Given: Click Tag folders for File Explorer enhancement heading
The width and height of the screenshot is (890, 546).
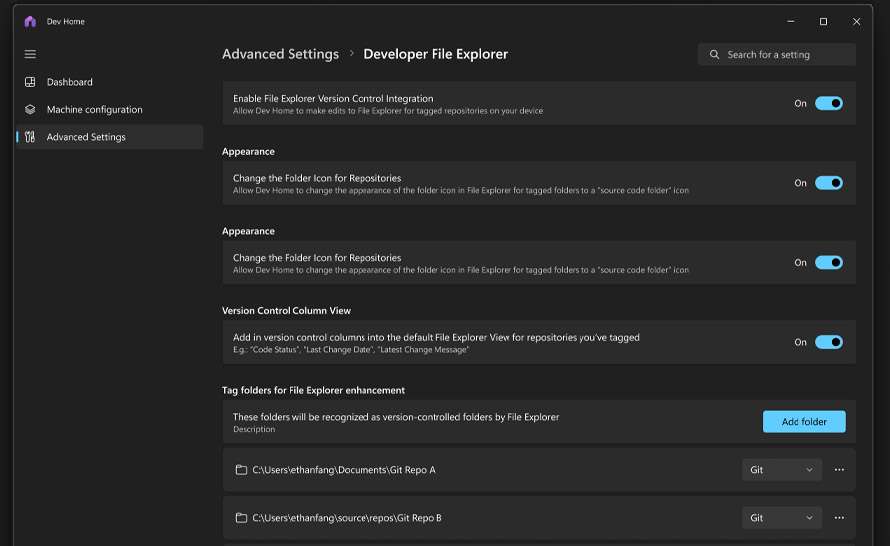Looking at the screenshot, I should [313, 390].
